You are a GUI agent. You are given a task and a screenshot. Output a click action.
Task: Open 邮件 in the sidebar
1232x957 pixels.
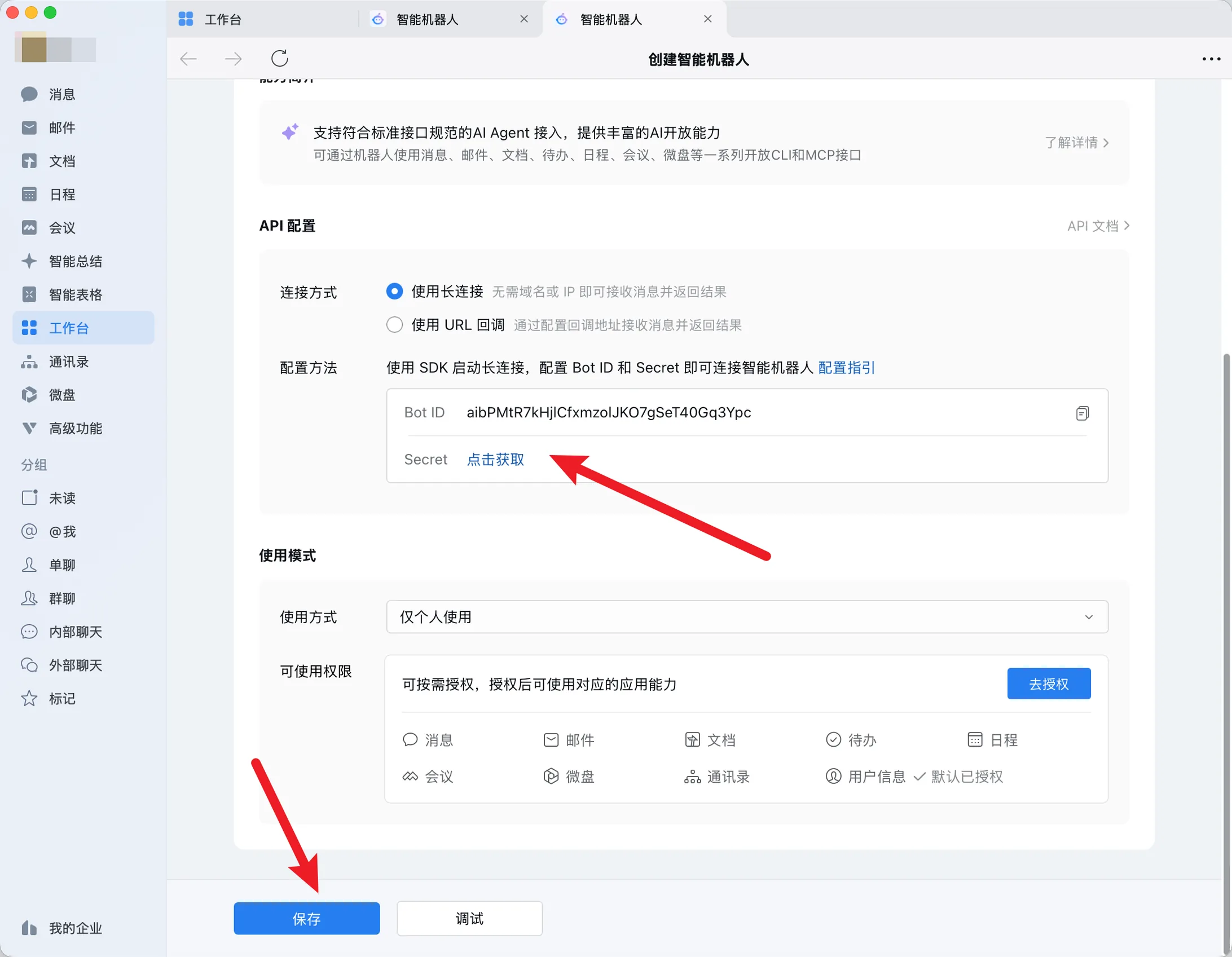click(83, 127)
